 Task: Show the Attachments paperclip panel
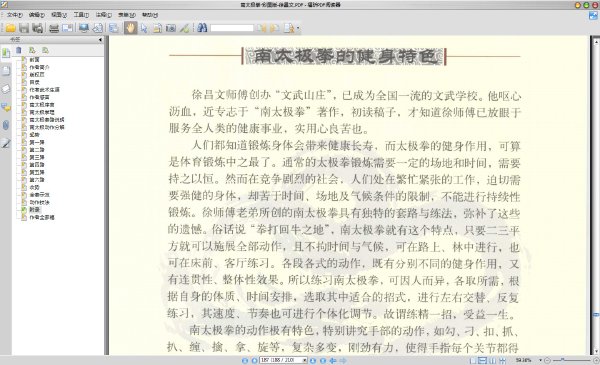6,125
